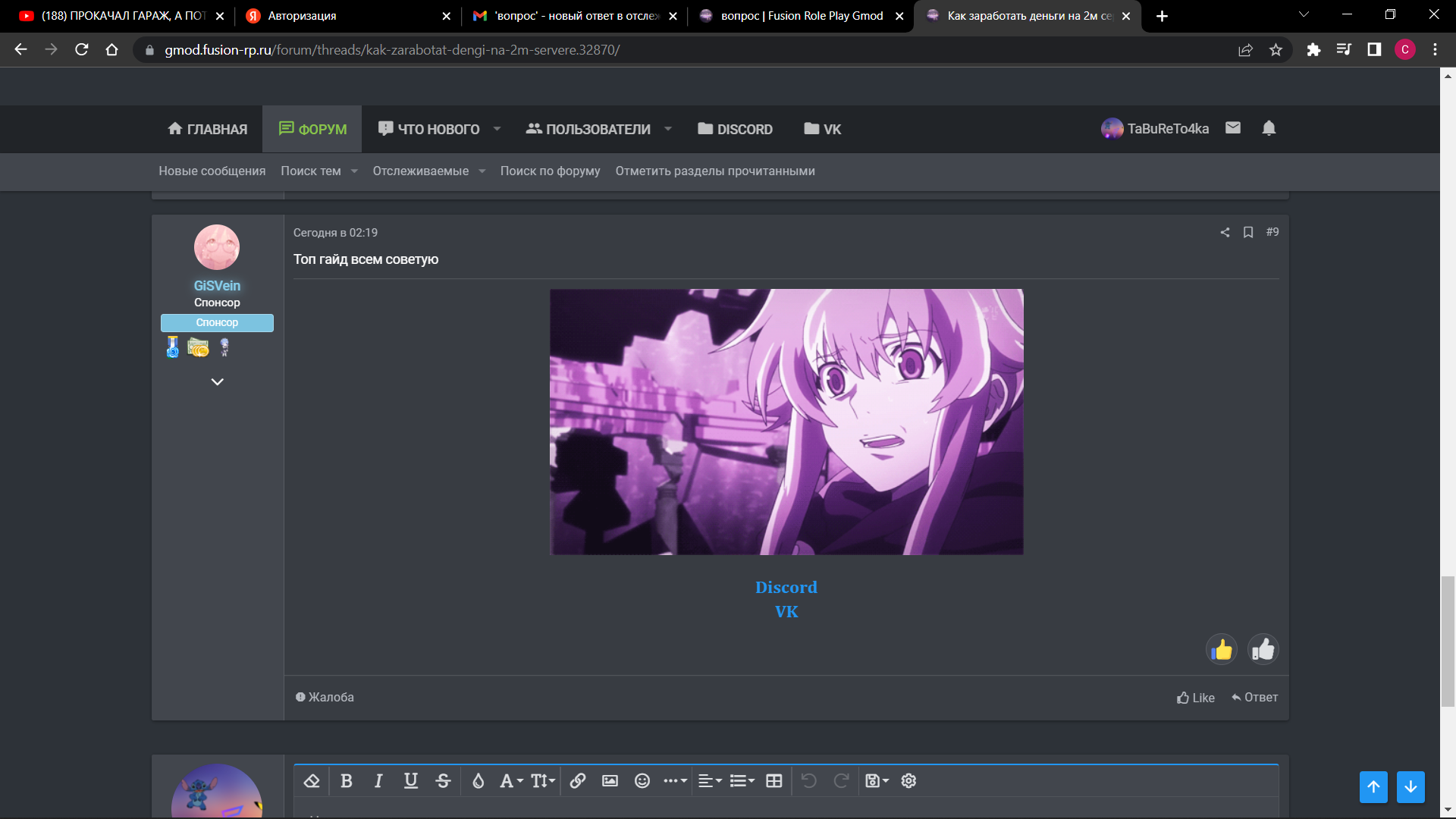Click the Ответ reply button
Screen dimensions: 1456x819
pos(1255,698)
